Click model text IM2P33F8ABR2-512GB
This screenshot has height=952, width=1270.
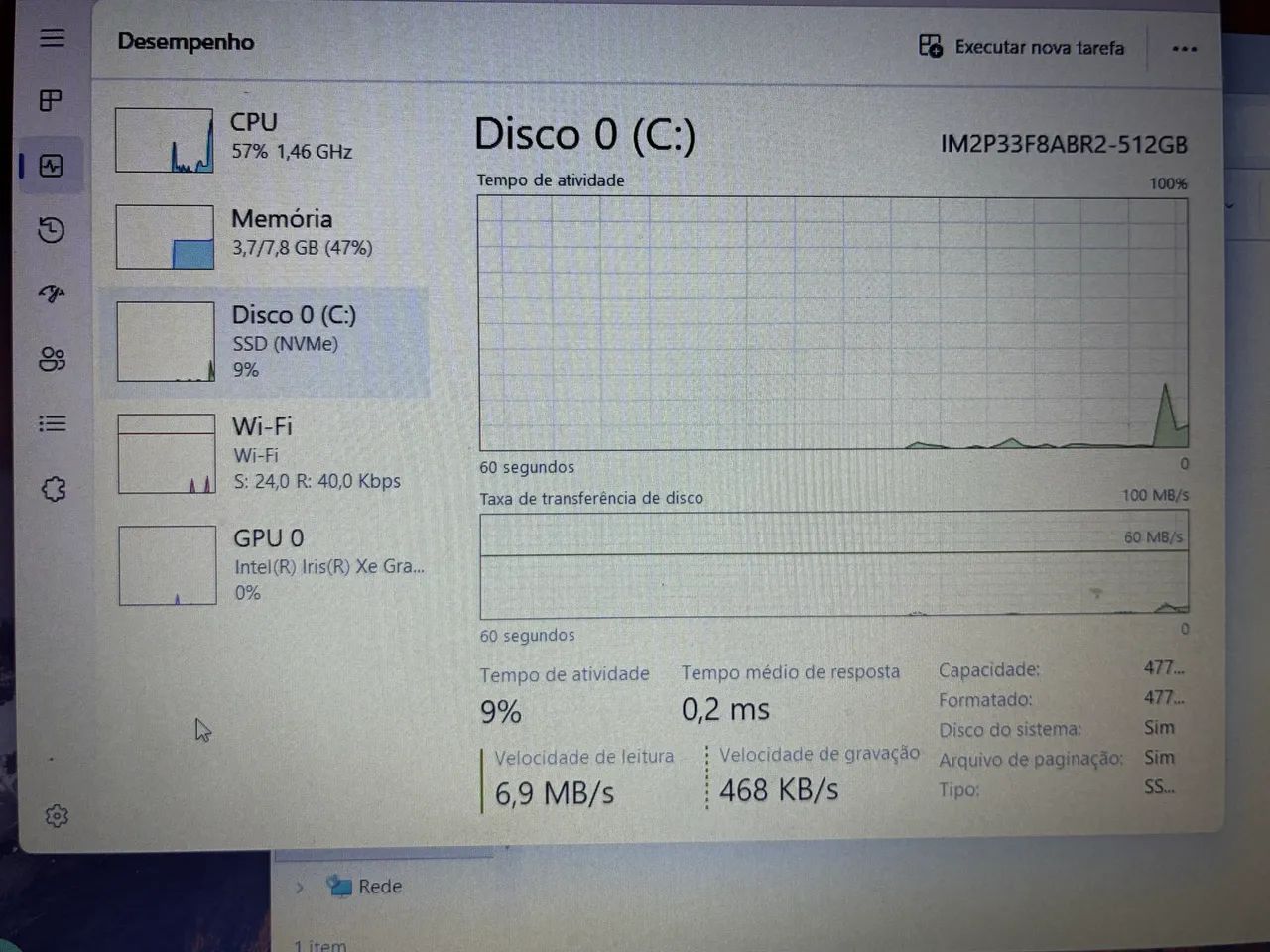[1064, 145]
